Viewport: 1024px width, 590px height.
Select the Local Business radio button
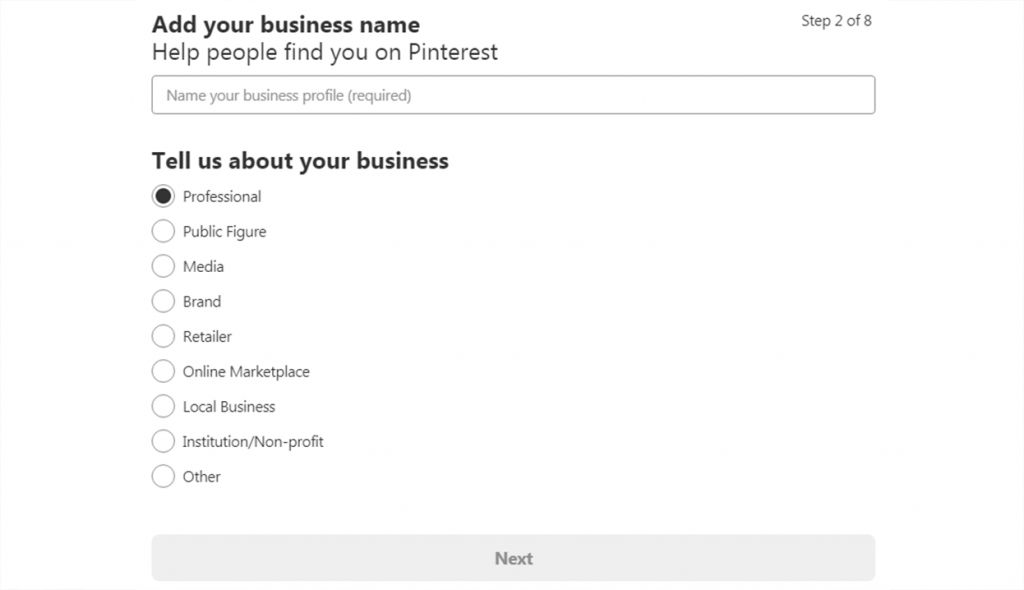pos(163,406)
